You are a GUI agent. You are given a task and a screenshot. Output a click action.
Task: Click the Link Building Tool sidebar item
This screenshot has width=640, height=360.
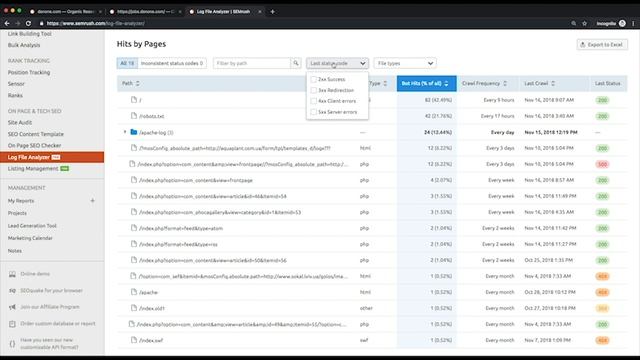(x=29, y=34)
